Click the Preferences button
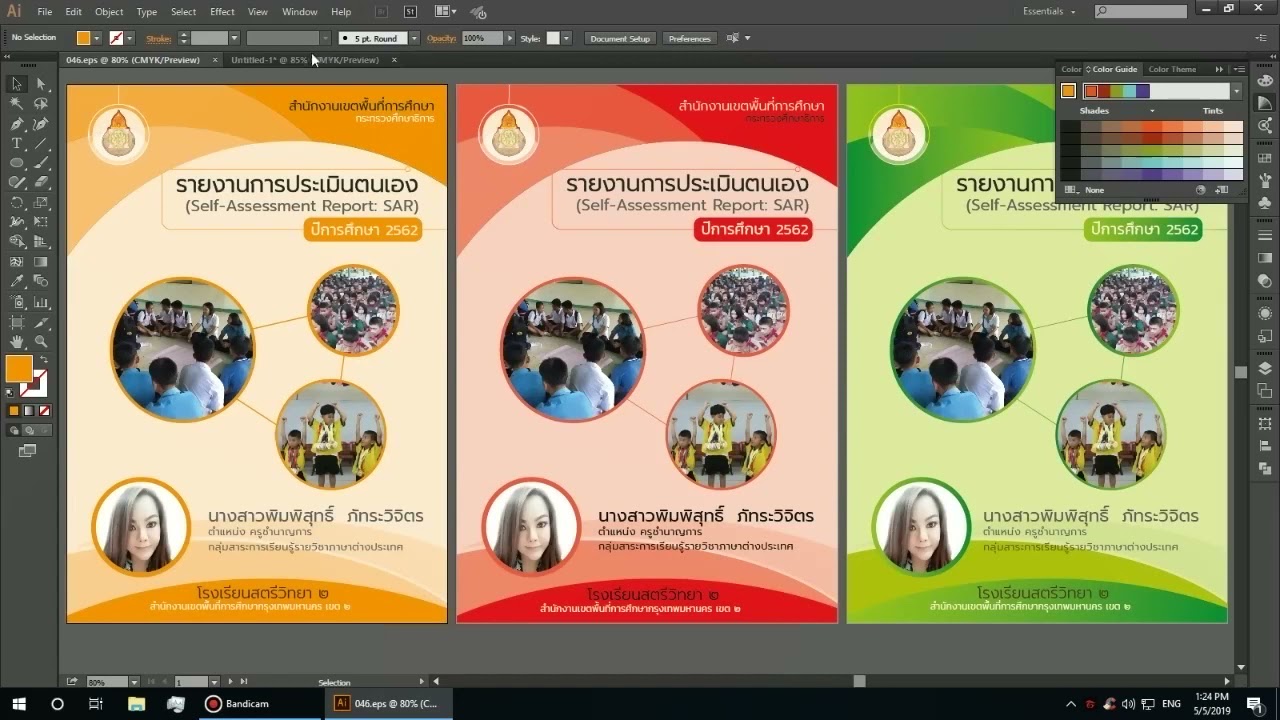This screenshot has width=1280, height=720. (x=690, y=38)
